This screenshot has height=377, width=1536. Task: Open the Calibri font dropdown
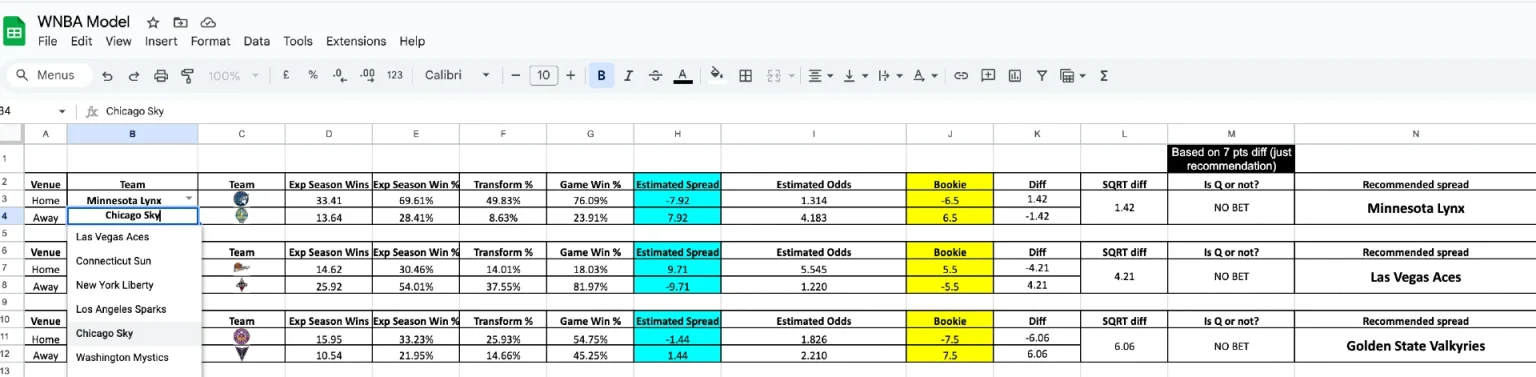pyautogui.click(x=457, y=75)
